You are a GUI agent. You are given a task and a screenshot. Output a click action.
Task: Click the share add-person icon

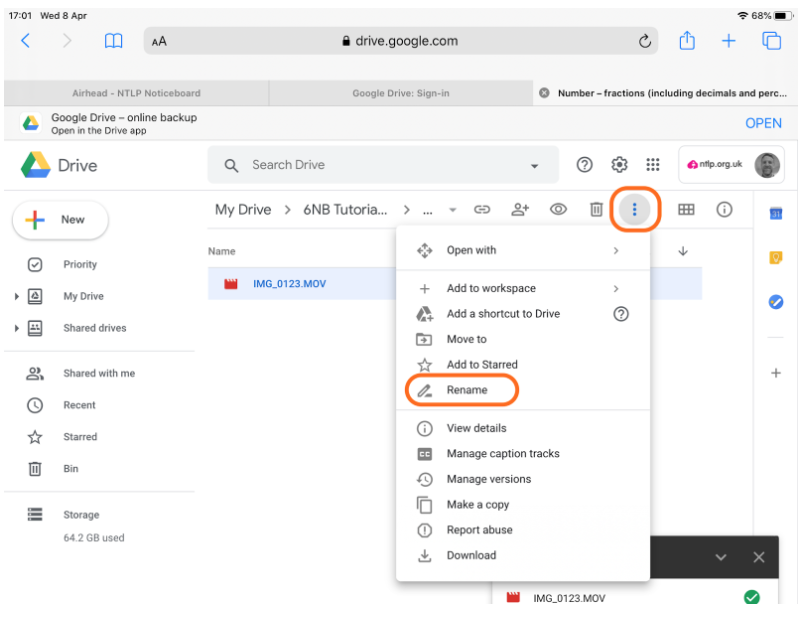point(520,209)
